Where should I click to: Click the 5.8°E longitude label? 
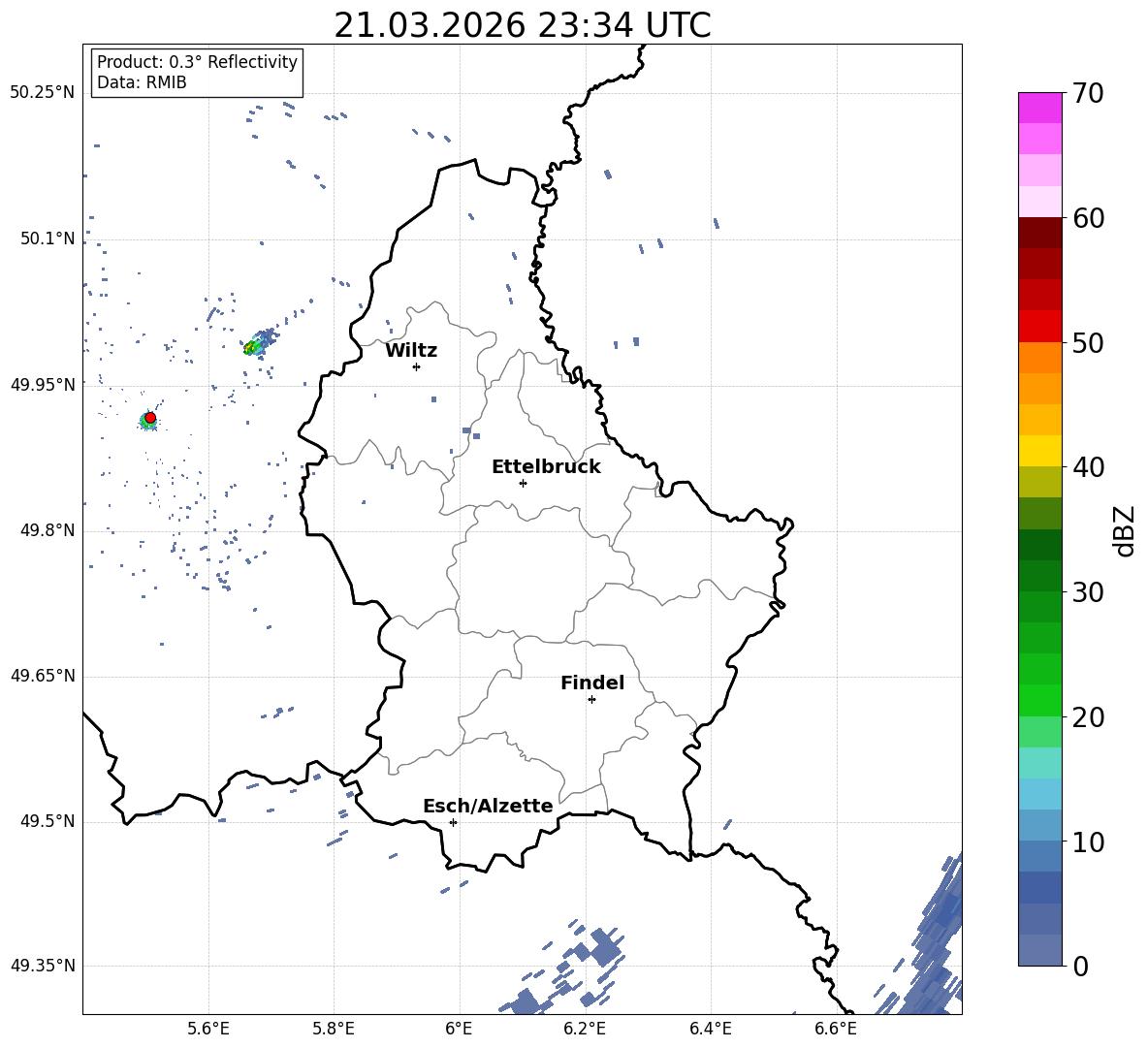click(x=334, y=1030)
